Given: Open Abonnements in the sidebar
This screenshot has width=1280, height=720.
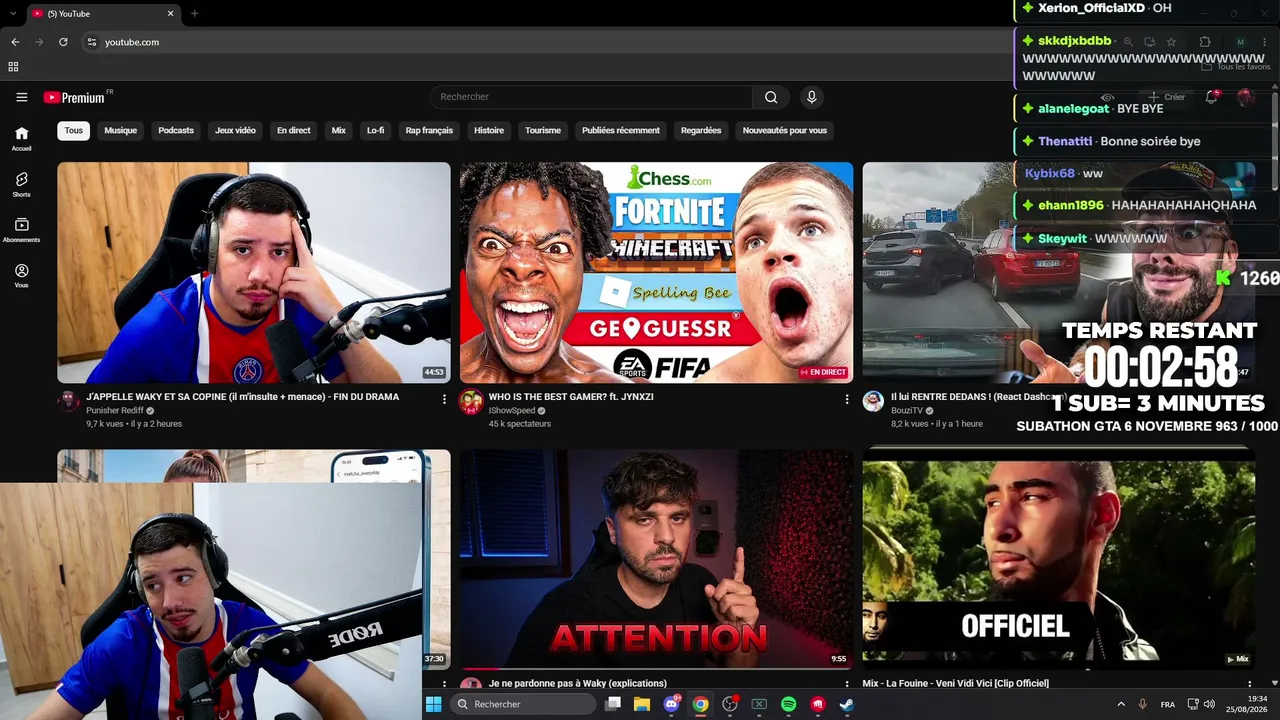Looking at the screenshot, I should (21, 230).
